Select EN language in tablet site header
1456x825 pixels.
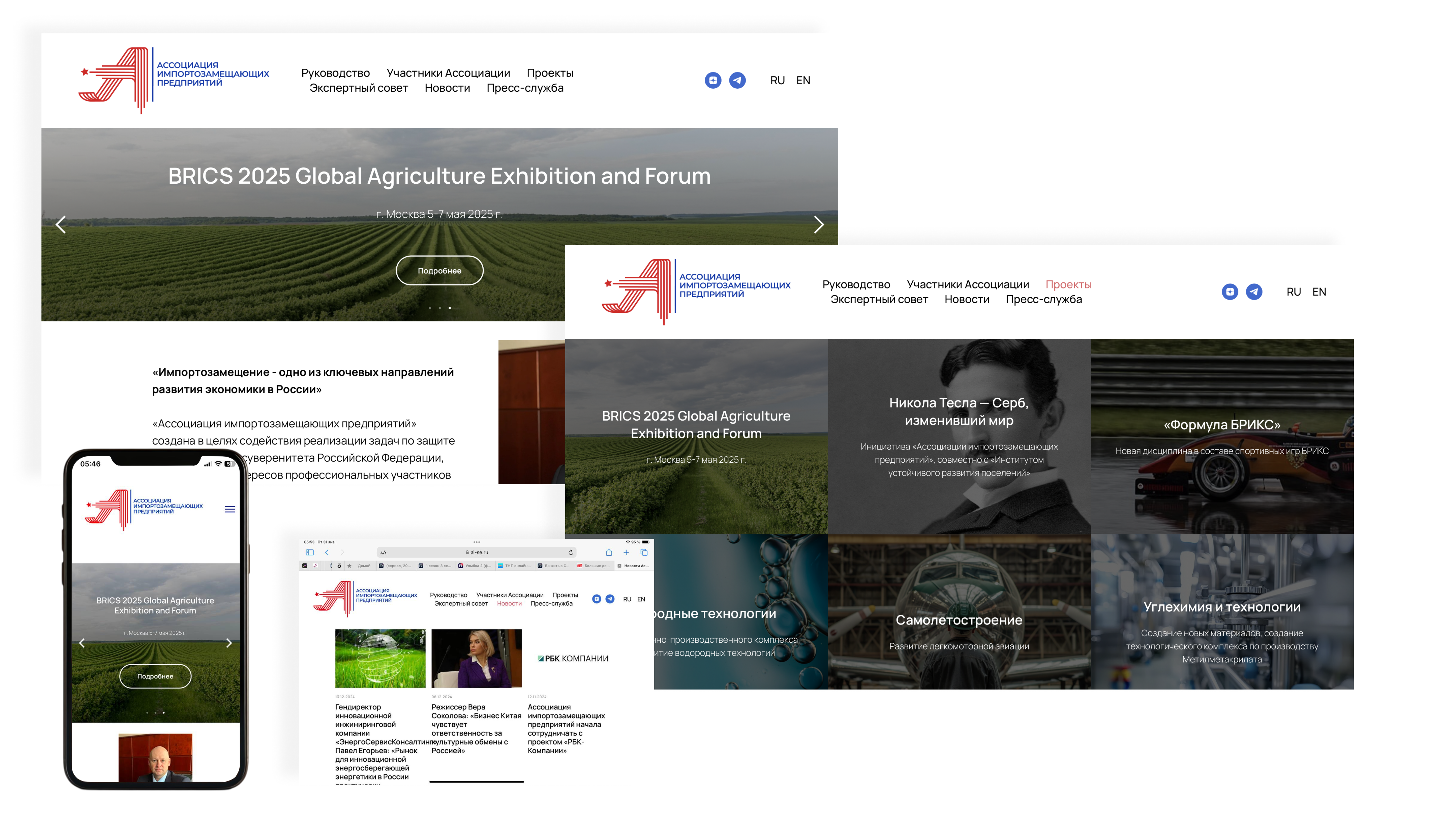[641, 600]
